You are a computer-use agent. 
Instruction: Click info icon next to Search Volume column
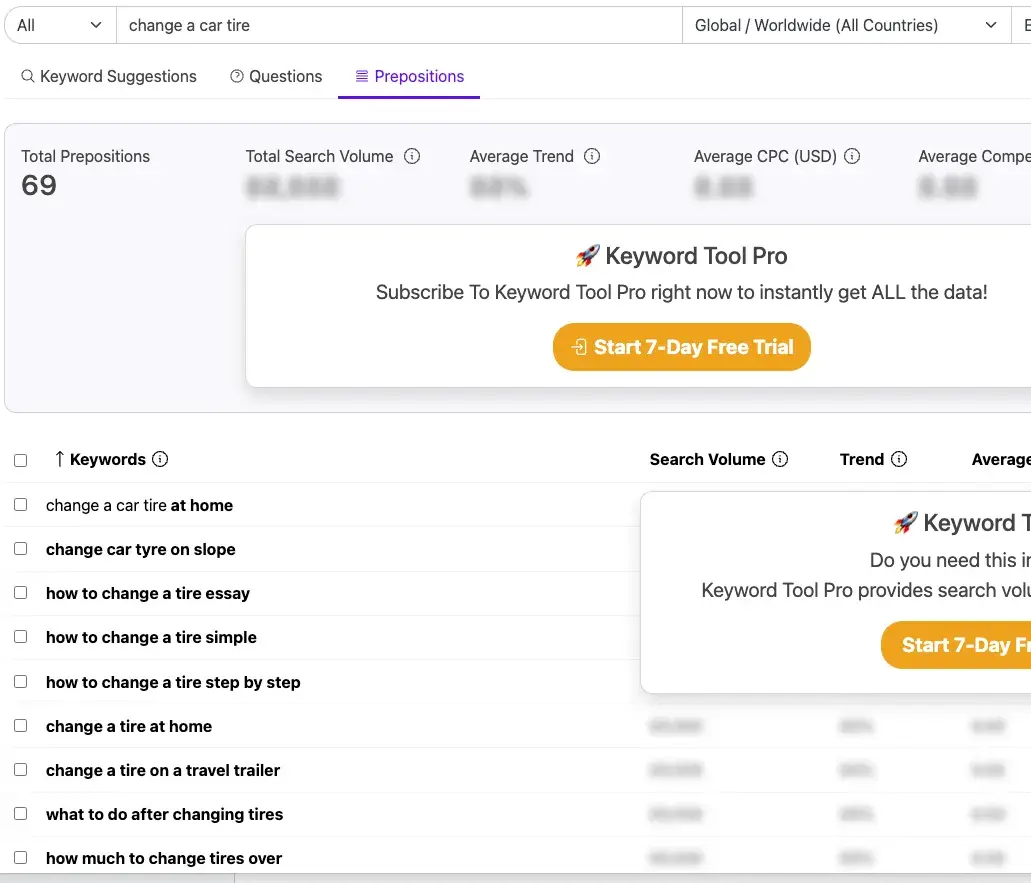tap(780, 459)
